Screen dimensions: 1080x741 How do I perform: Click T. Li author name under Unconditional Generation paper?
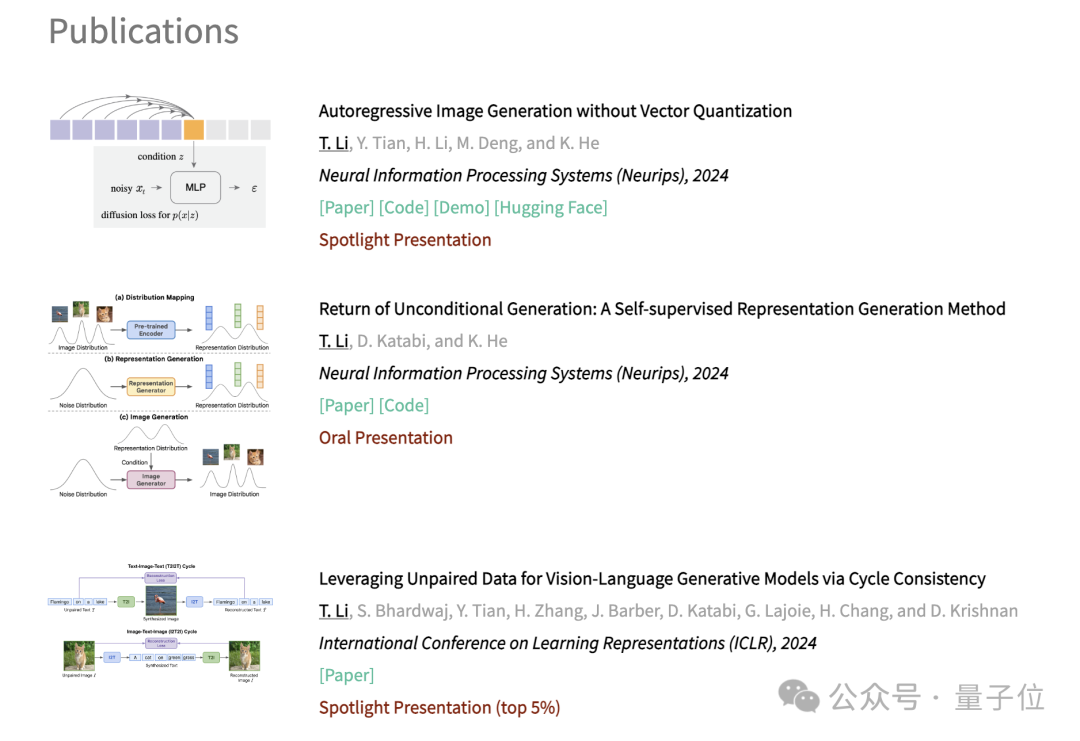point(334,341)
